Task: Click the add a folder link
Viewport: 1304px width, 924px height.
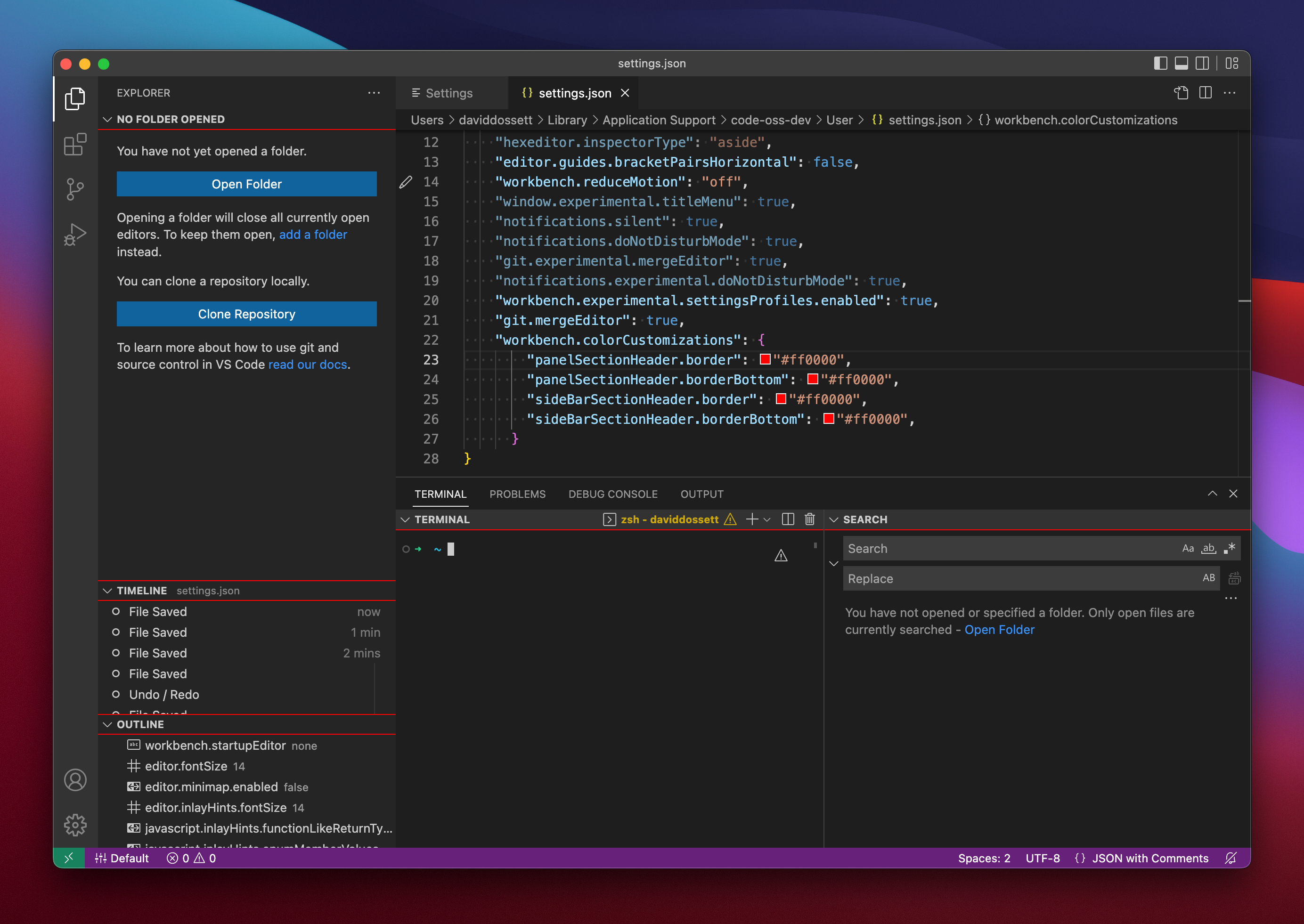Action: click(313, 235)
